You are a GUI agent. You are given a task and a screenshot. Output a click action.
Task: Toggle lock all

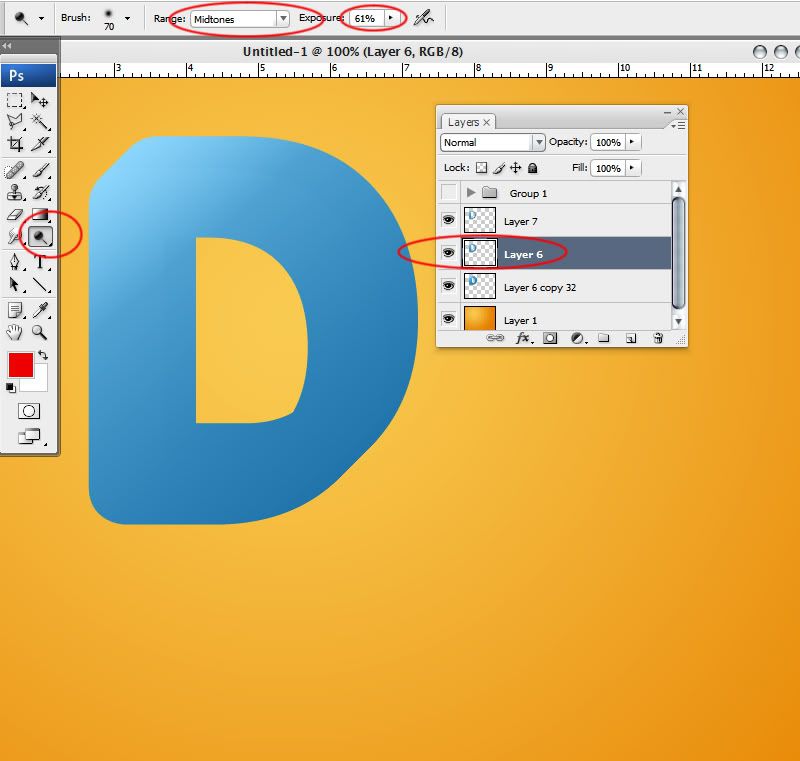533,168
